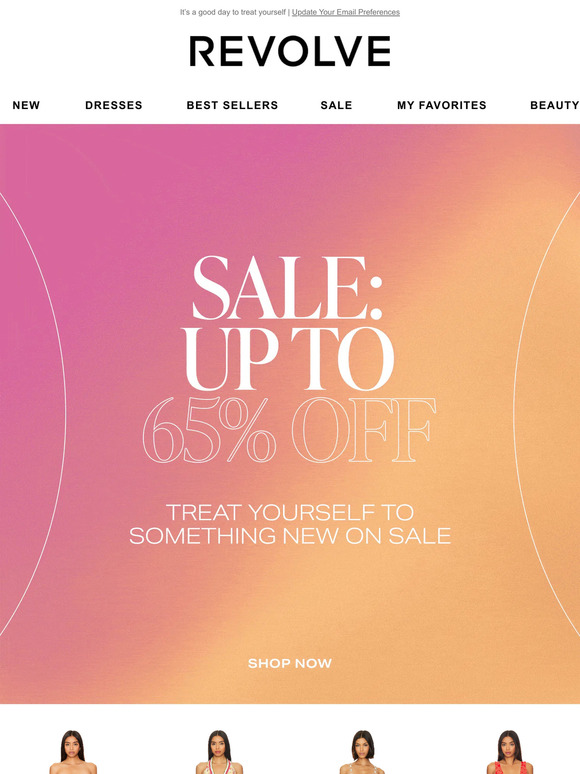Click the outlined '65% OFF' text
Viewport: 580px width, 774px height.
tap(289, 429)
